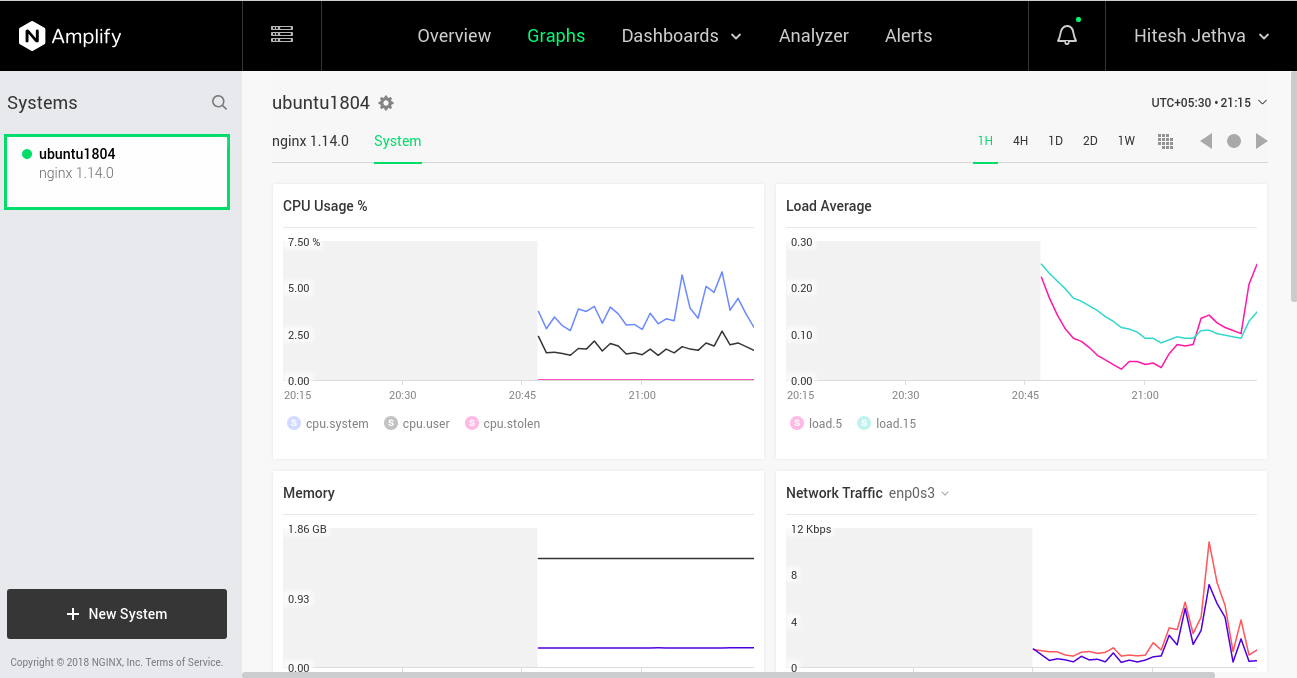Select the ubuntu1804 system entry

click(x=117, y=172)
